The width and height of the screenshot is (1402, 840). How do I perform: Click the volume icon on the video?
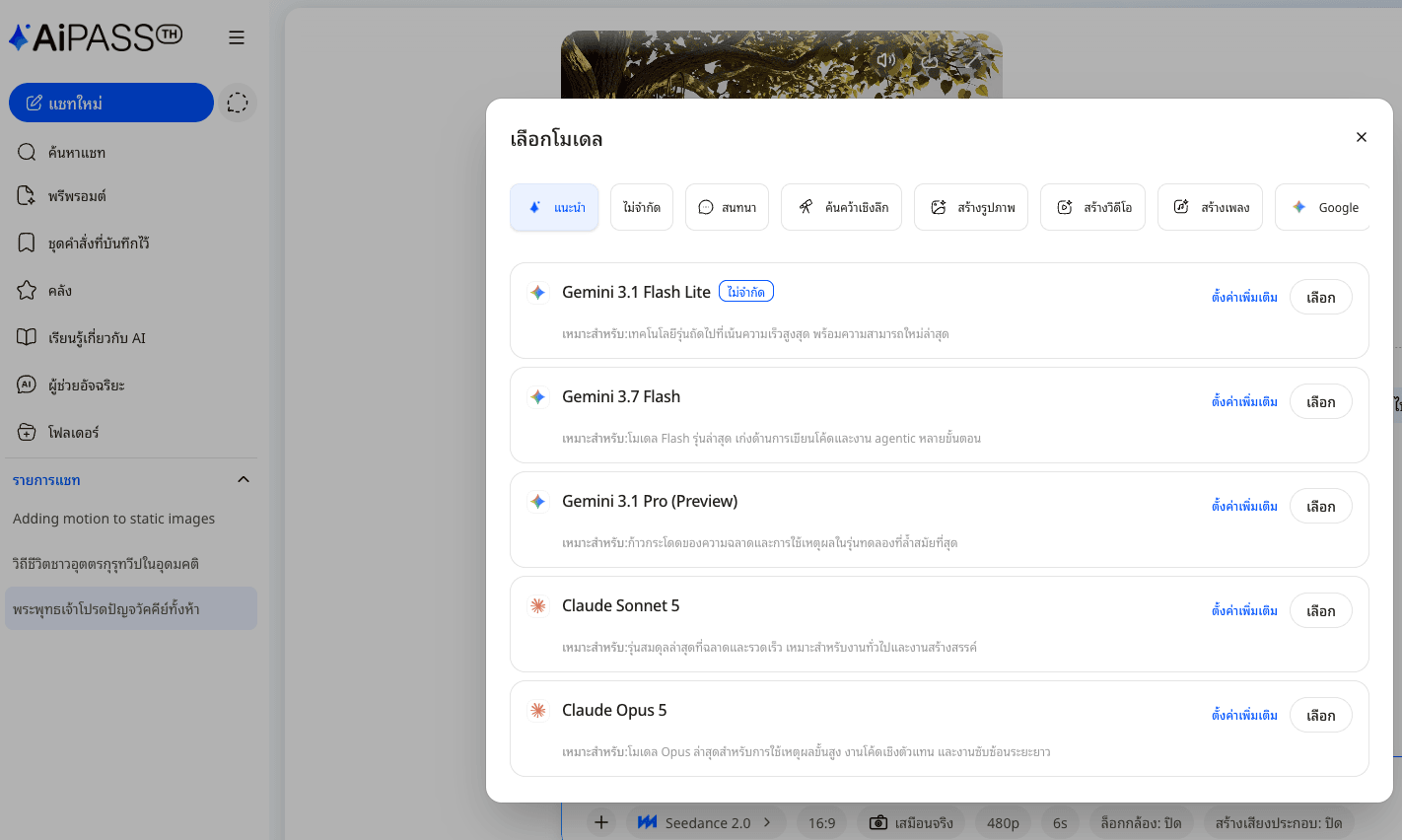(885, 60)
